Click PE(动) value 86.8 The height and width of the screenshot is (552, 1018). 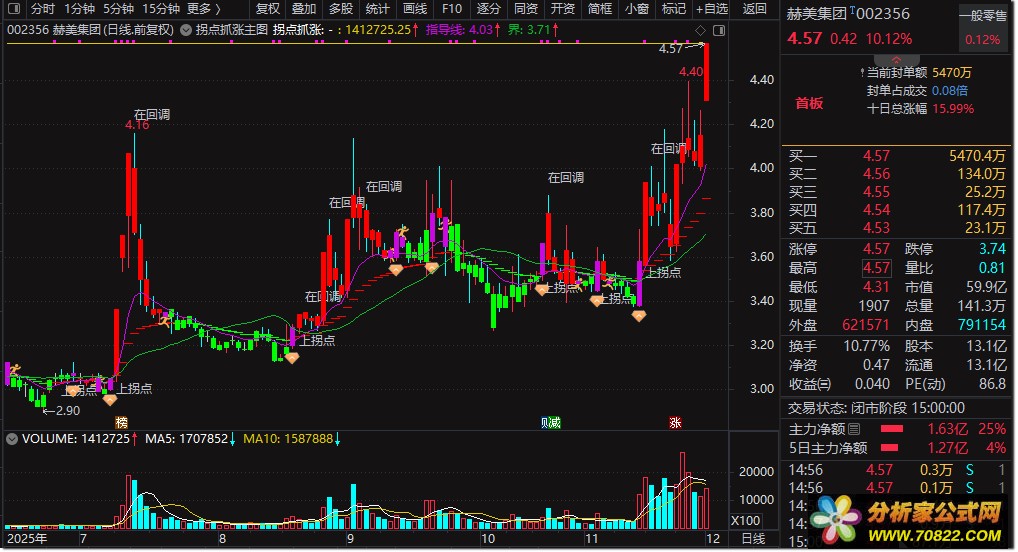tap(992, 384)
